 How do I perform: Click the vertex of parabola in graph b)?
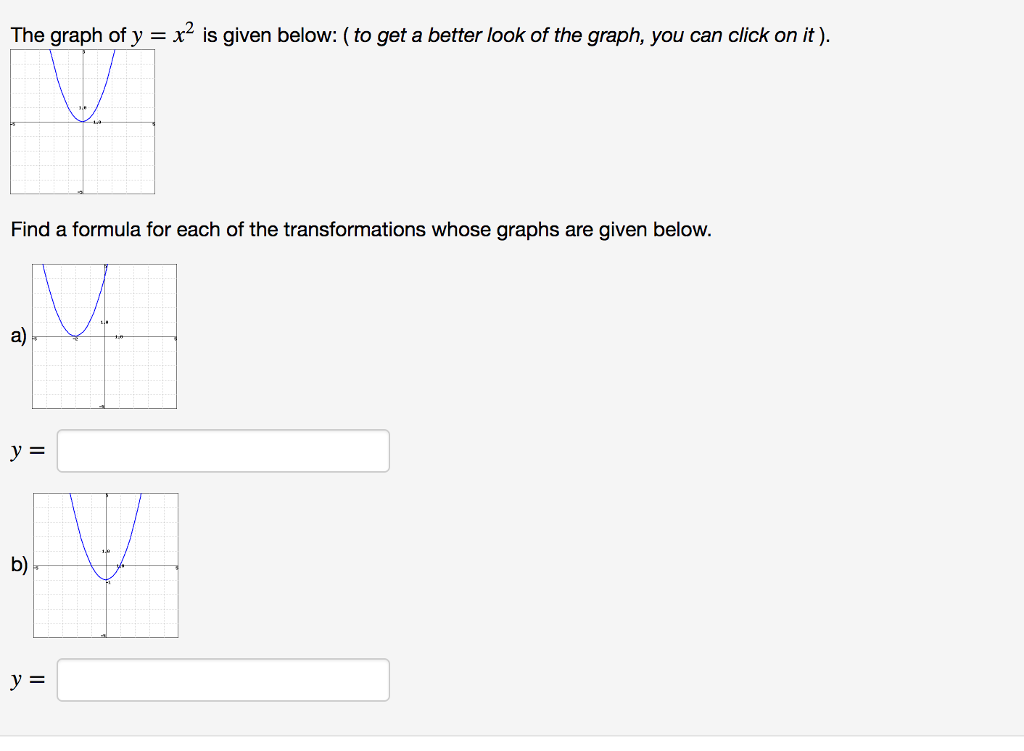click(x=106, y=580)
